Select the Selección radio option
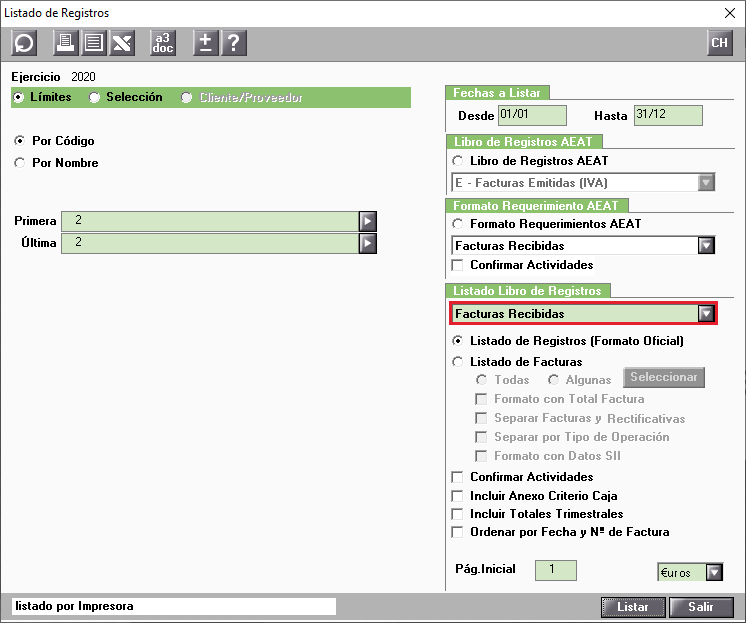Viewport: 746px width, 623px height. (94, 98)
